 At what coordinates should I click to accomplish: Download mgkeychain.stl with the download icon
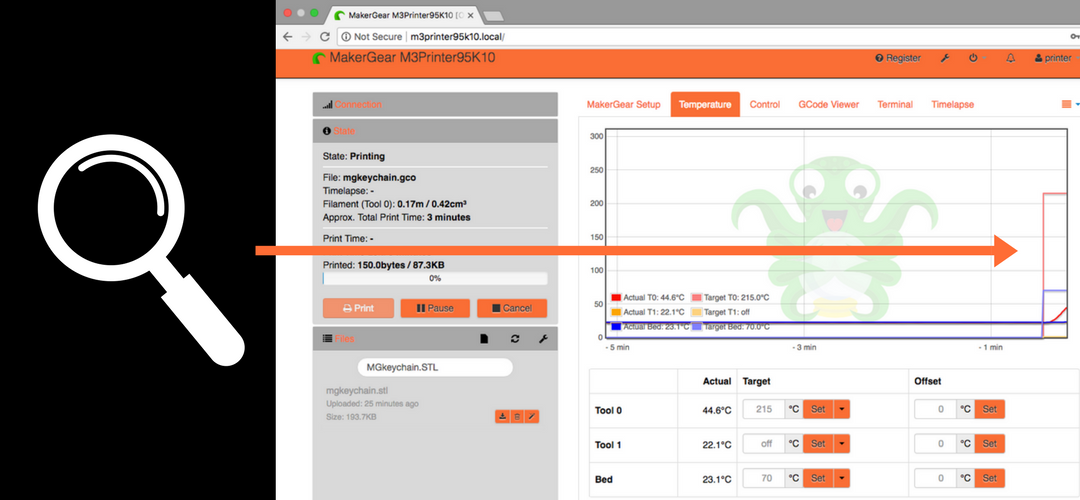pyautogui.click(x=502, y=416)
